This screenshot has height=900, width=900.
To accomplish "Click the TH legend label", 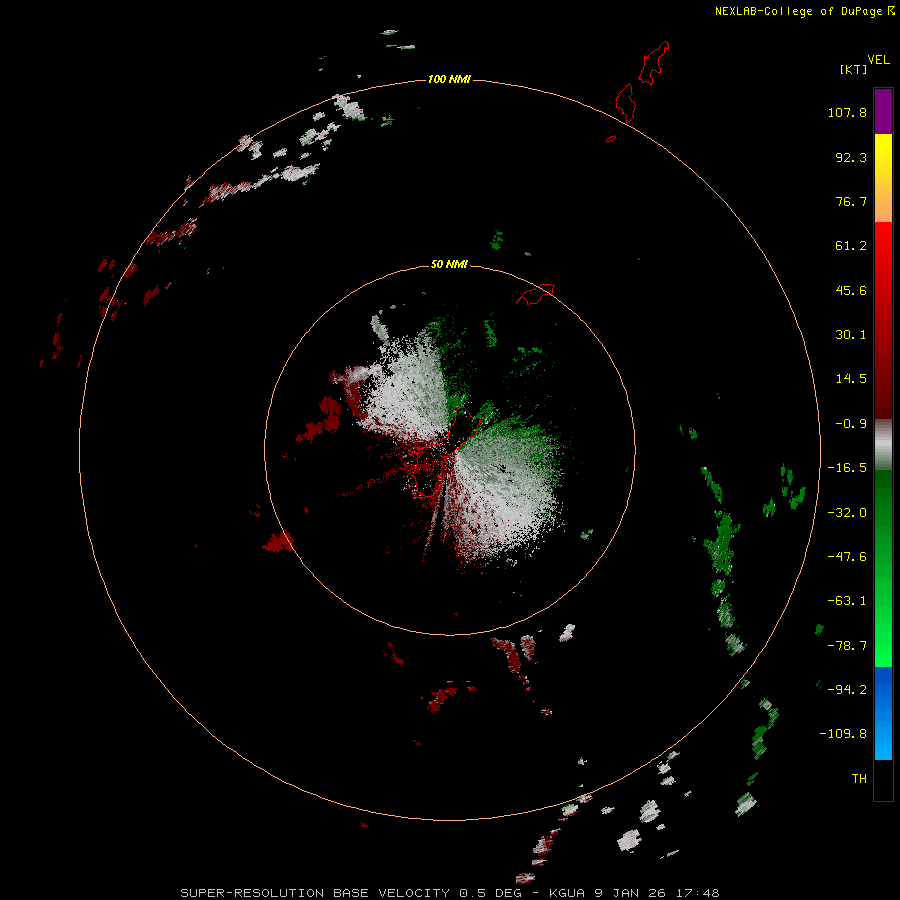I will (x=859, y=779).
